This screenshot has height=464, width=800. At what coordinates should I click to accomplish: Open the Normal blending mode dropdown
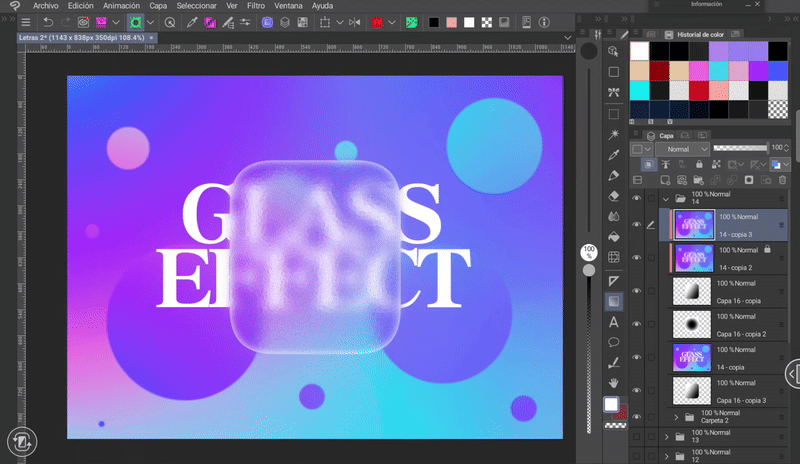pos(684,149)
